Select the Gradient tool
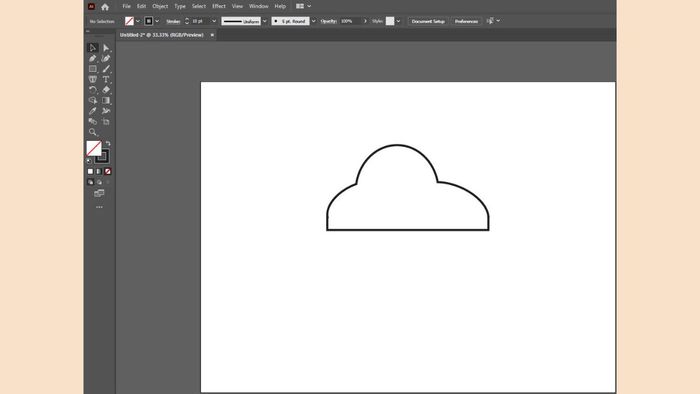700x394 pixels. pyautogui.click(x=106, y=100)
